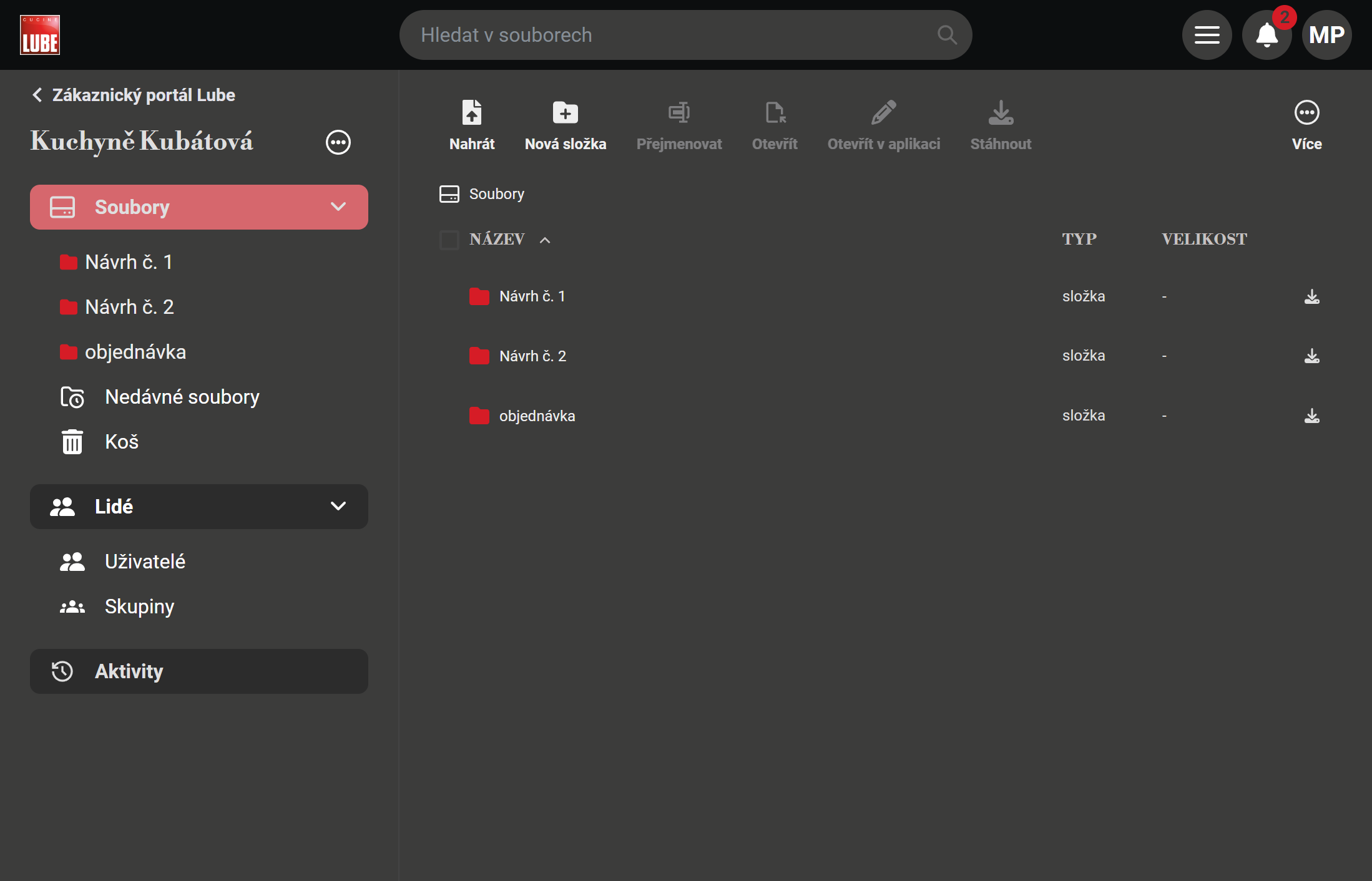The image size is (1372, 881).
Task: Open the Koš trash item
Action: point(121,442)
